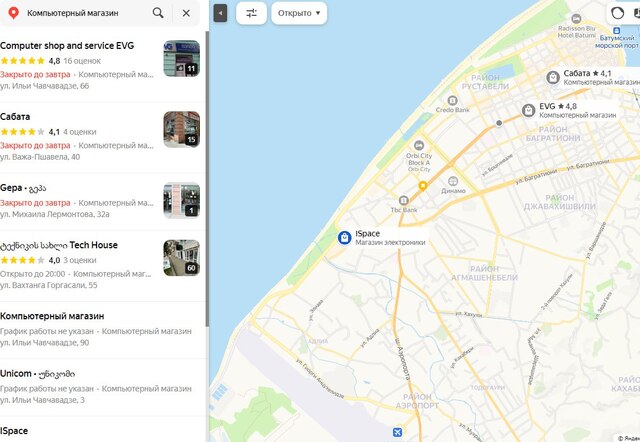This screenshot has height=442, width=640.
Task: Click the Credo Bank map icon
Action: pyautogui.click(x=452, y=100)
